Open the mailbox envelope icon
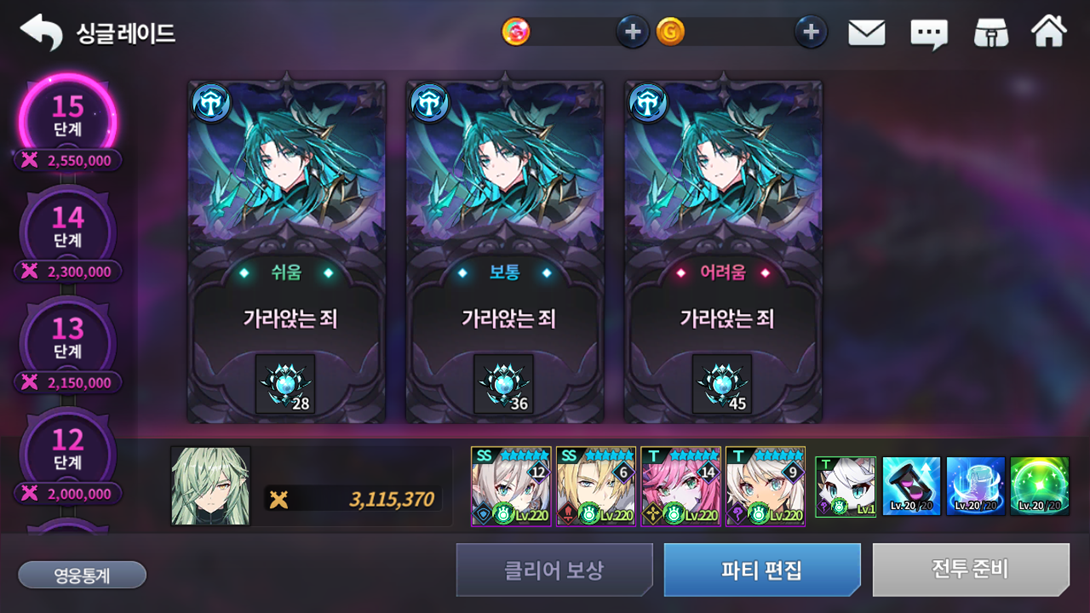 coord(866,33)
